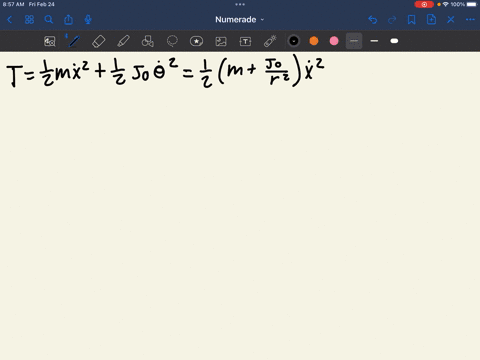The height and width of the screenshot is (360, 480).
Task: Tap the share export icon
Action: point(68,20)
